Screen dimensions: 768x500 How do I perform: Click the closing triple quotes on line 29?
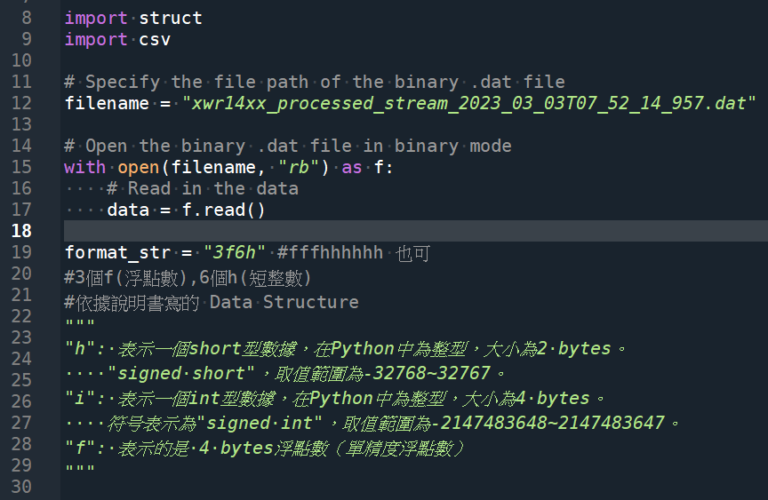click(80, 469)
